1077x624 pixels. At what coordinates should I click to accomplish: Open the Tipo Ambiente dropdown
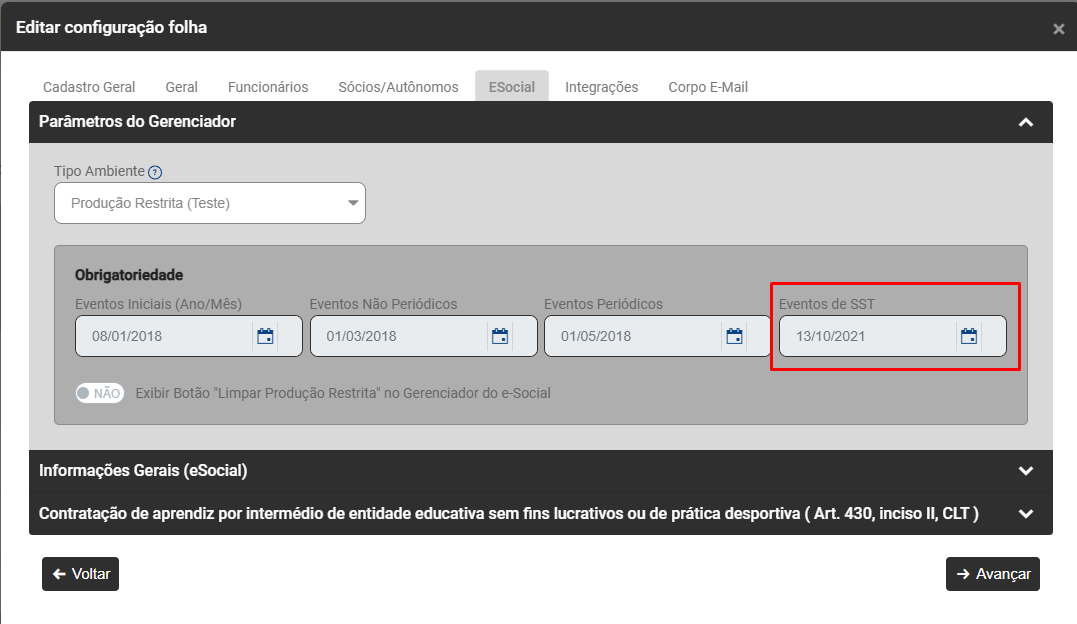(x=210, y=203)
